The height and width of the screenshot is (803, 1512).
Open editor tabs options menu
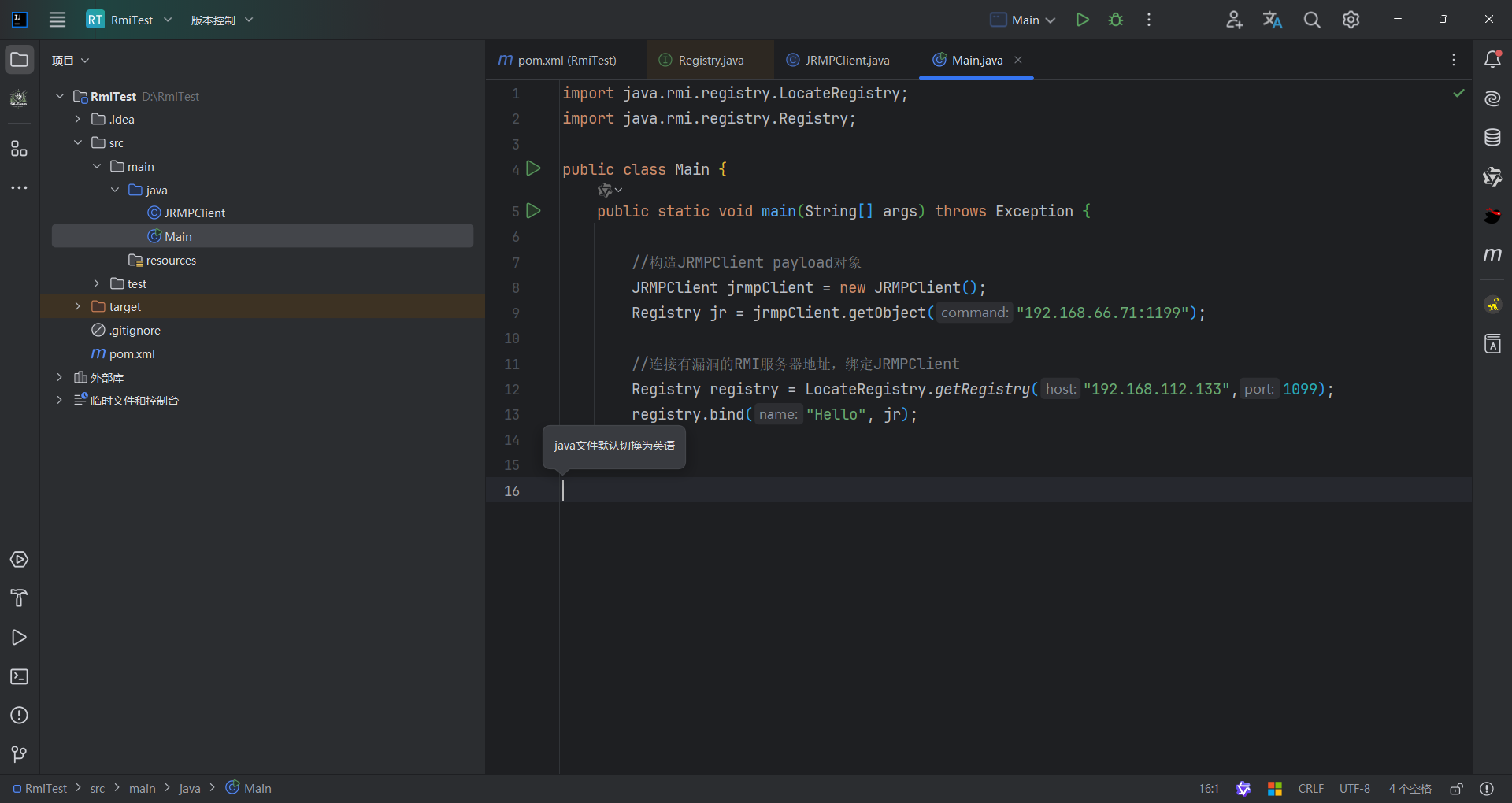[1454, 60]
